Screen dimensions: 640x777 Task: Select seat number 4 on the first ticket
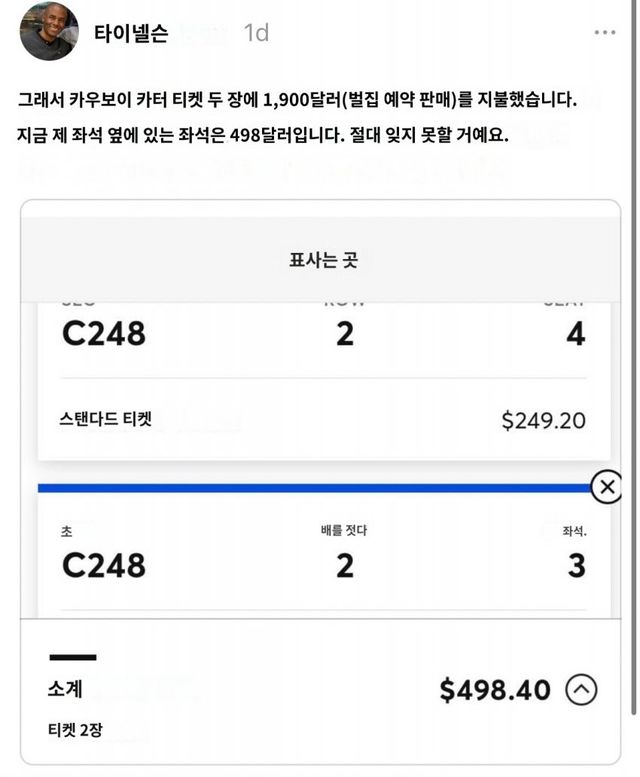(575, 333)
